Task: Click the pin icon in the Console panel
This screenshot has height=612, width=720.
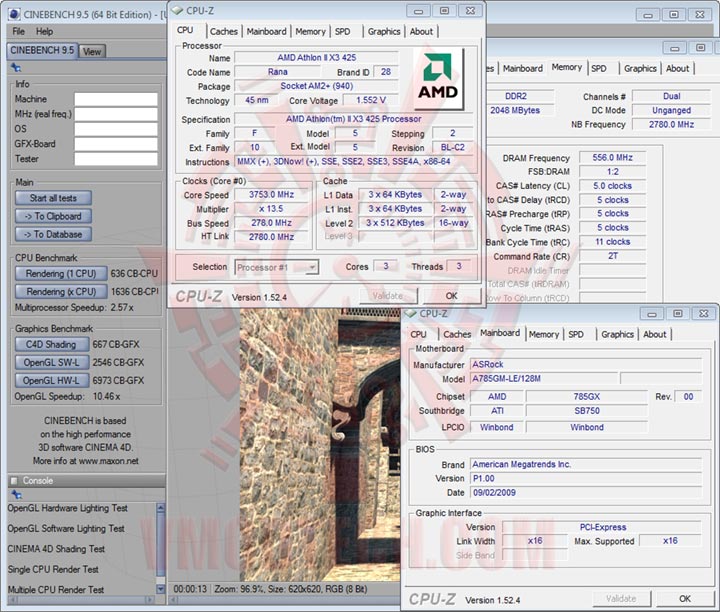Action: [17, 494]
